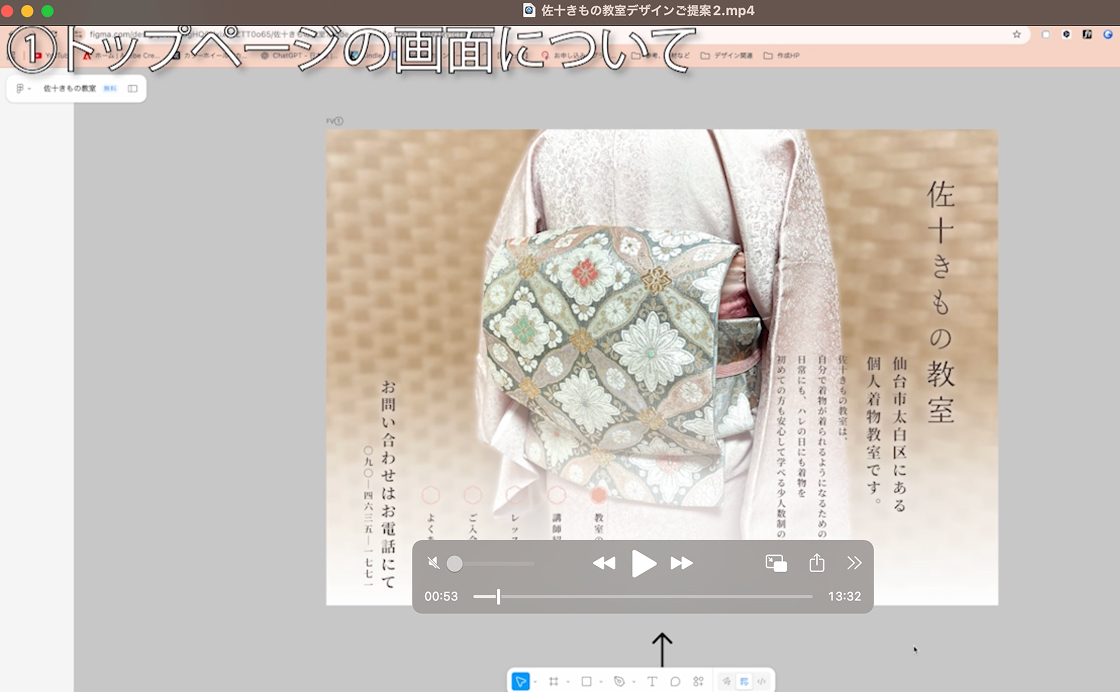Click the fast-forward button
Screen dimensions: 1120x692
[x=682, y=564]
